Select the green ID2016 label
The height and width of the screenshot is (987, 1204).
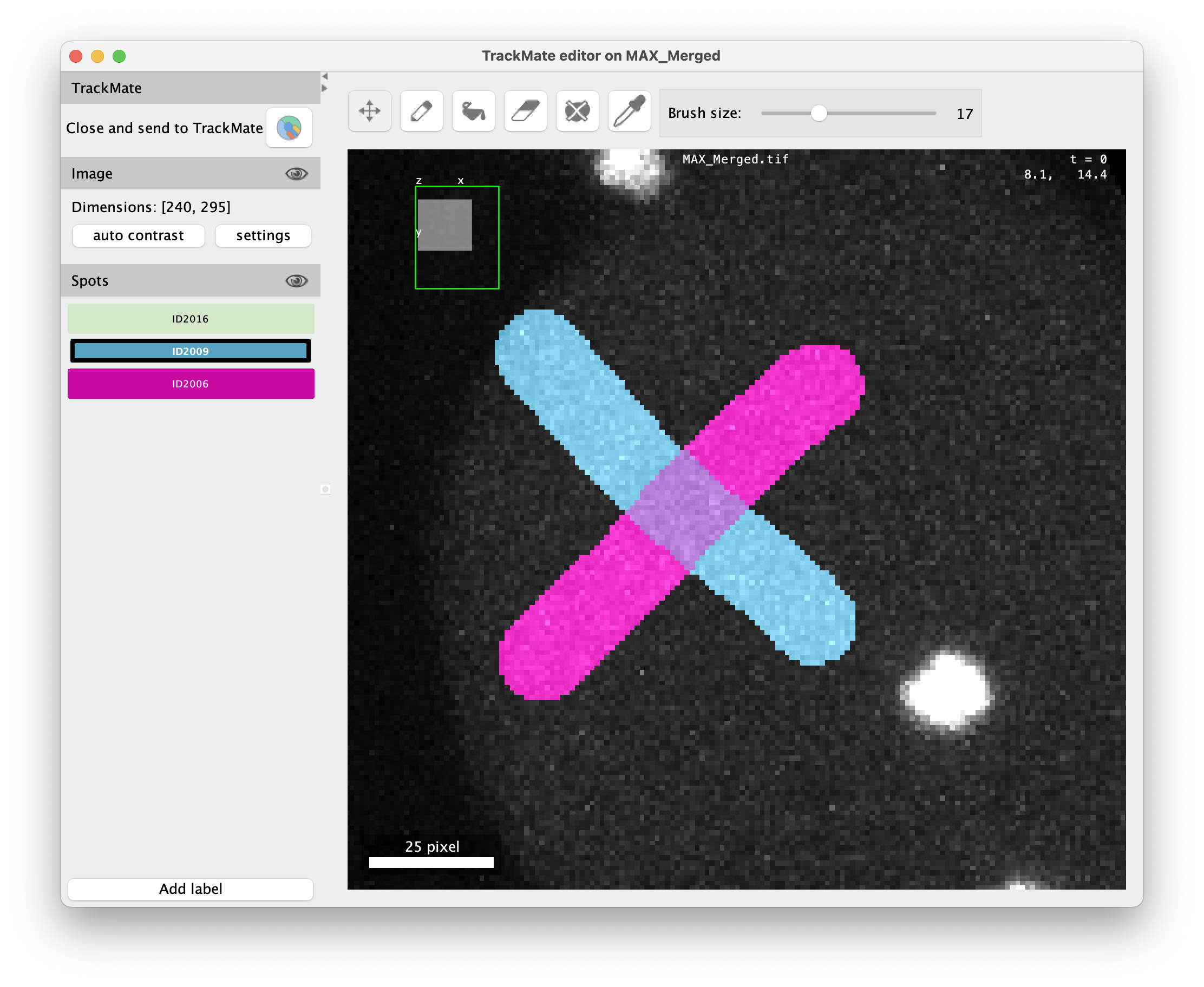(191, 318)
